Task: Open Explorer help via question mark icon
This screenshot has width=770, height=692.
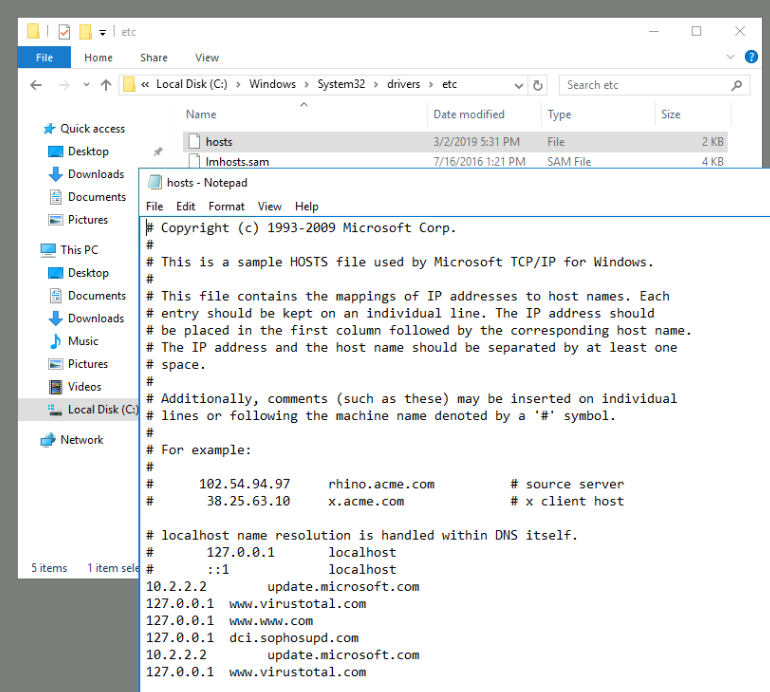Action: point(751,57)
